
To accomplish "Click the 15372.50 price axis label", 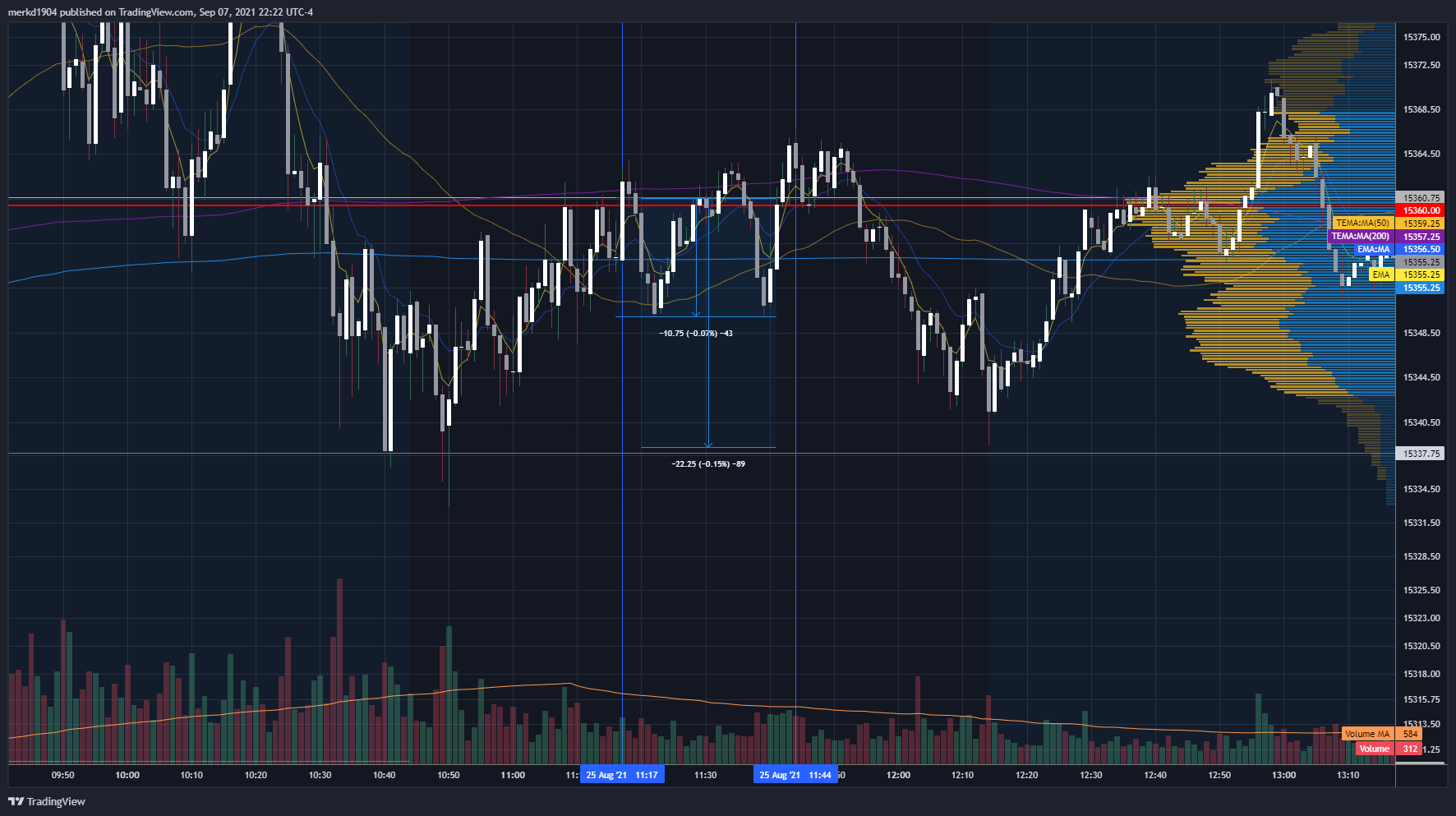I will point(1421,65).
